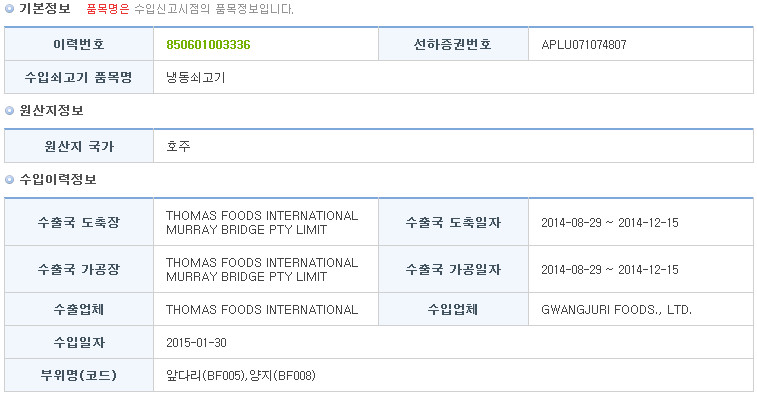Click the 원산지 국가 label cell

[79, 146]
